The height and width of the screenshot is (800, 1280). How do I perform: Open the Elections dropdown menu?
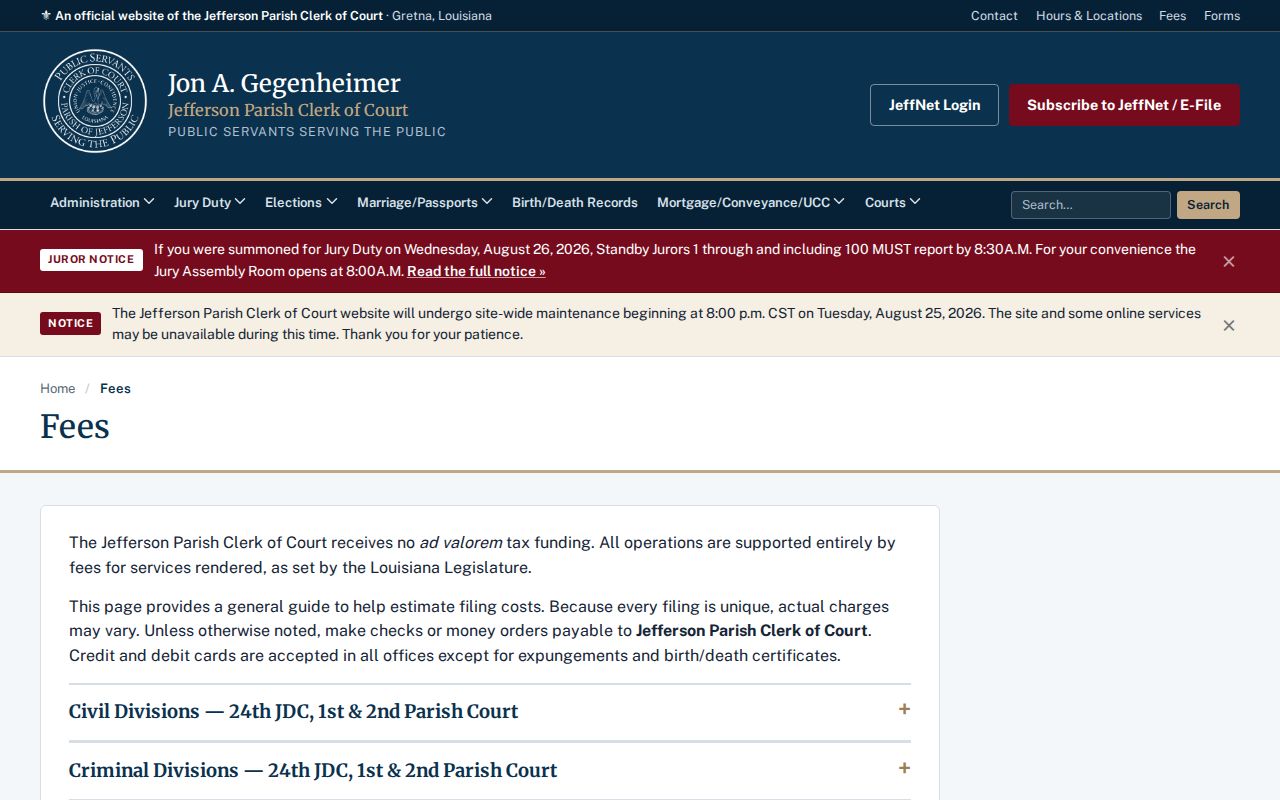[301, 202]
